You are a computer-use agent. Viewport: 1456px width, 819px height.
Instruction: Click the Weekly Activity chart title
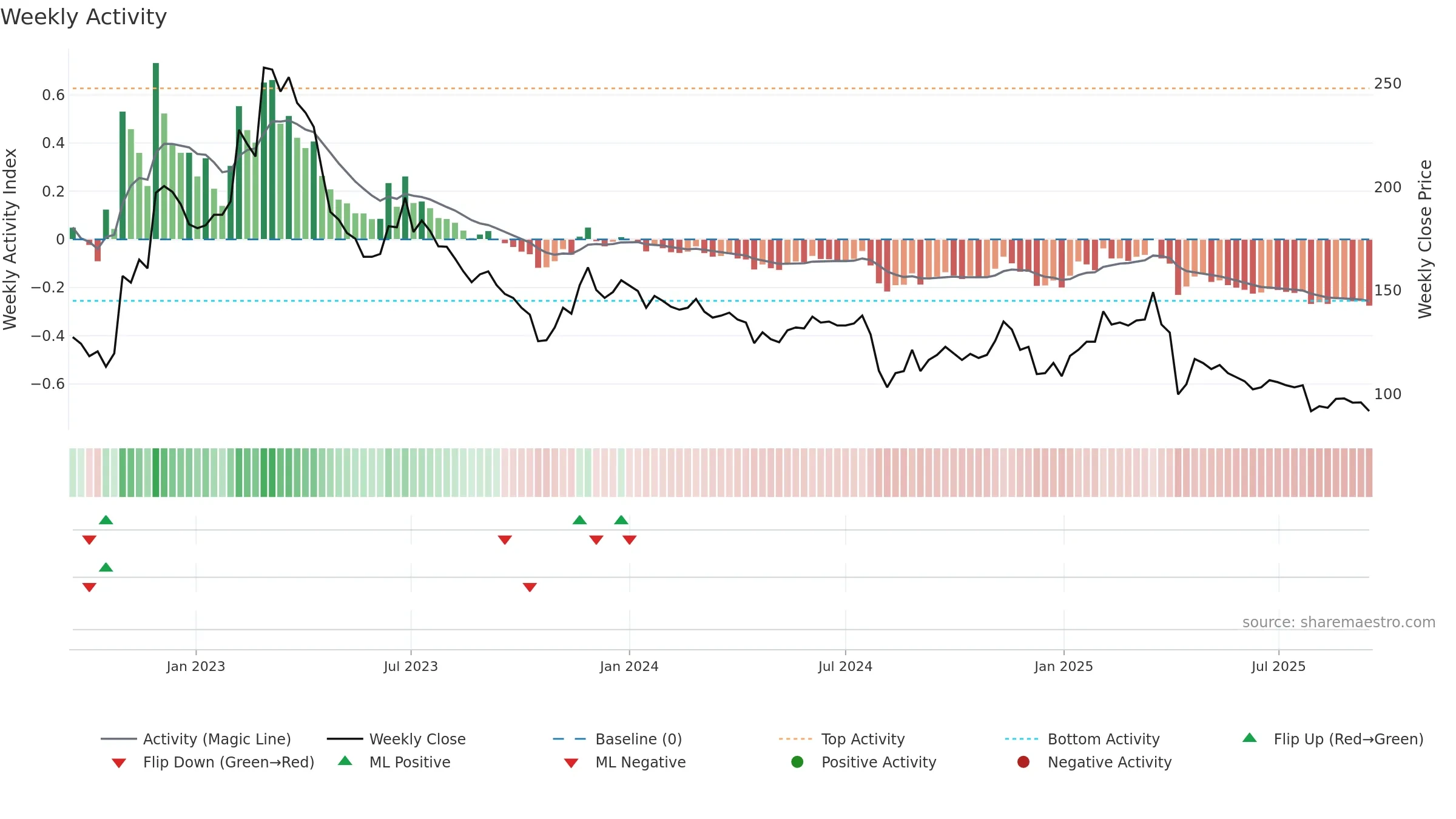[84, 17]
